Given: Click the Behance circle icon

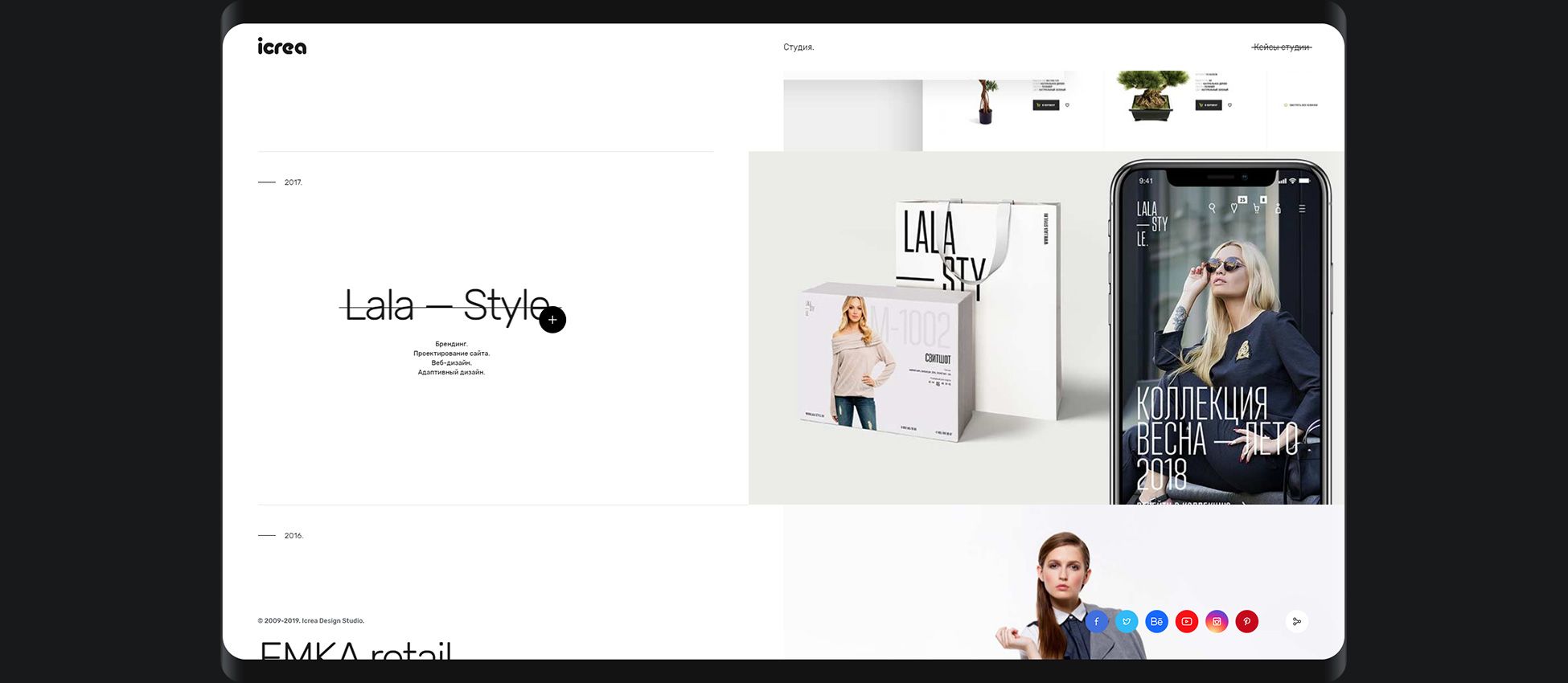Looking at the screenshot, I should (x=1156, y=622).
